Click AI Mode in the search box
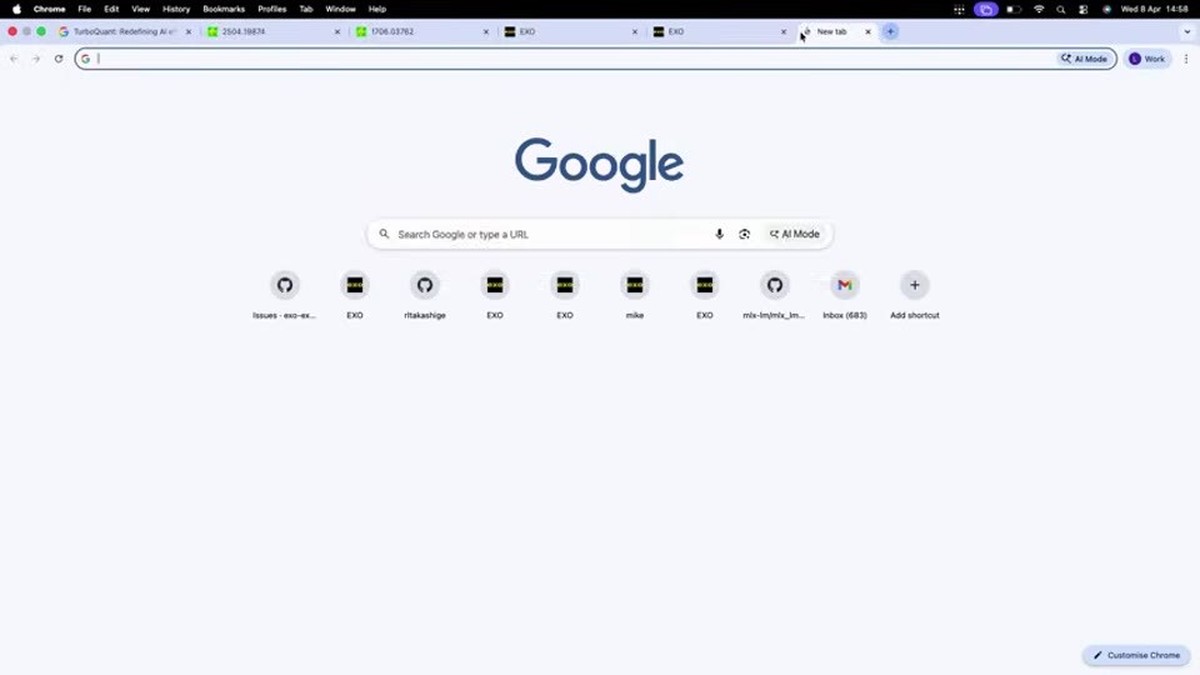 coord(795,234)
